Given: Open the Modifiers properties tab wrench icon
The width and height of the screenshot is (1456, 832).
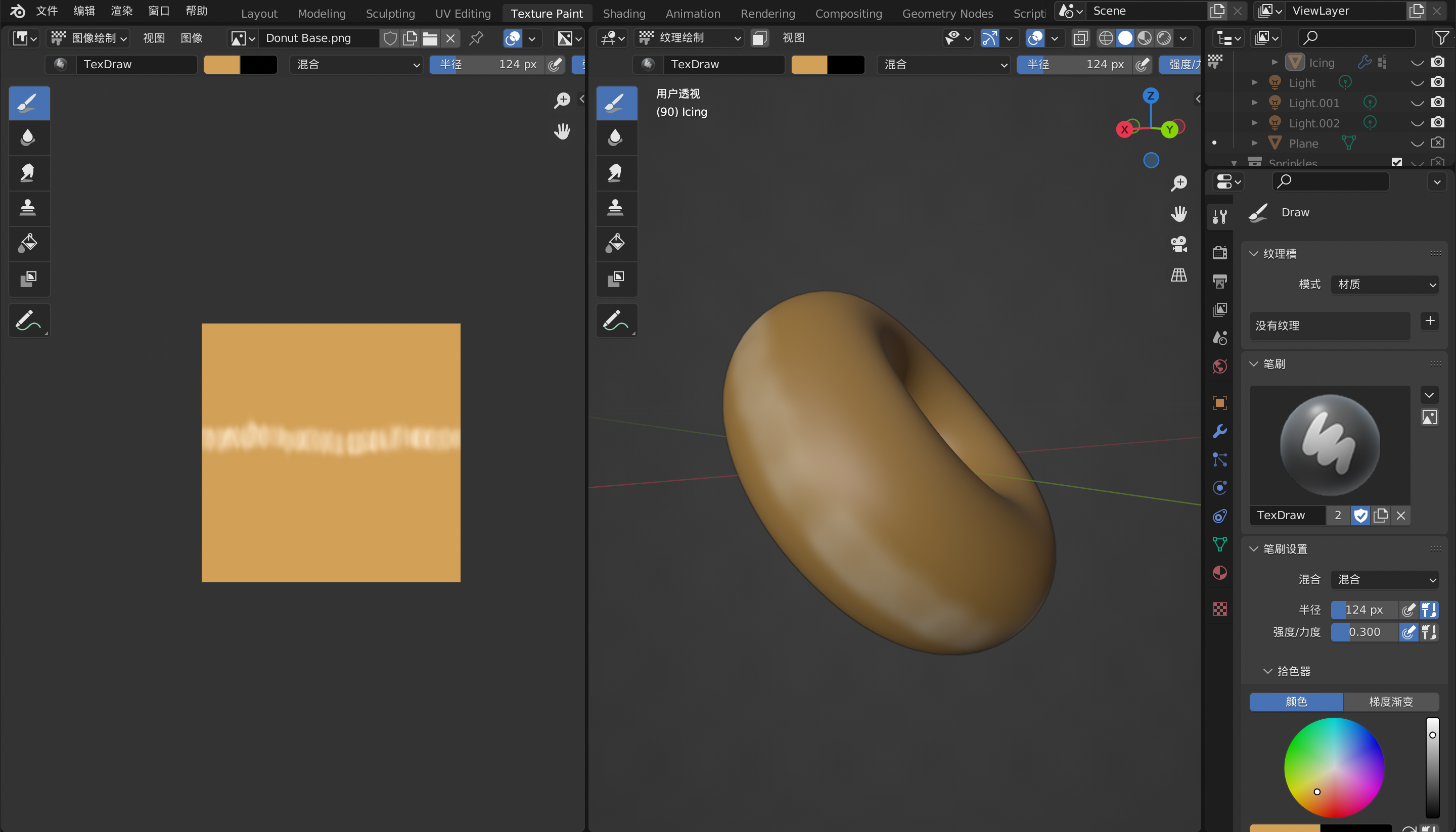Looking at the screenshot, I should point(1219,431).
